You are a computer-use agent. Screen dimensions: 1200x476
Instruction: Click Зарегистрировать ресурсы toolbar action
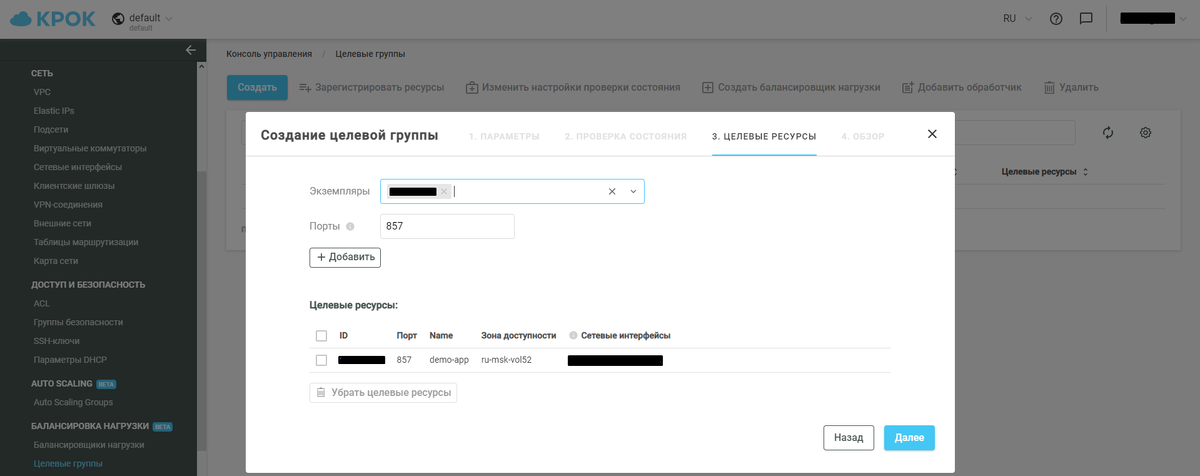(x=372, y=87)
